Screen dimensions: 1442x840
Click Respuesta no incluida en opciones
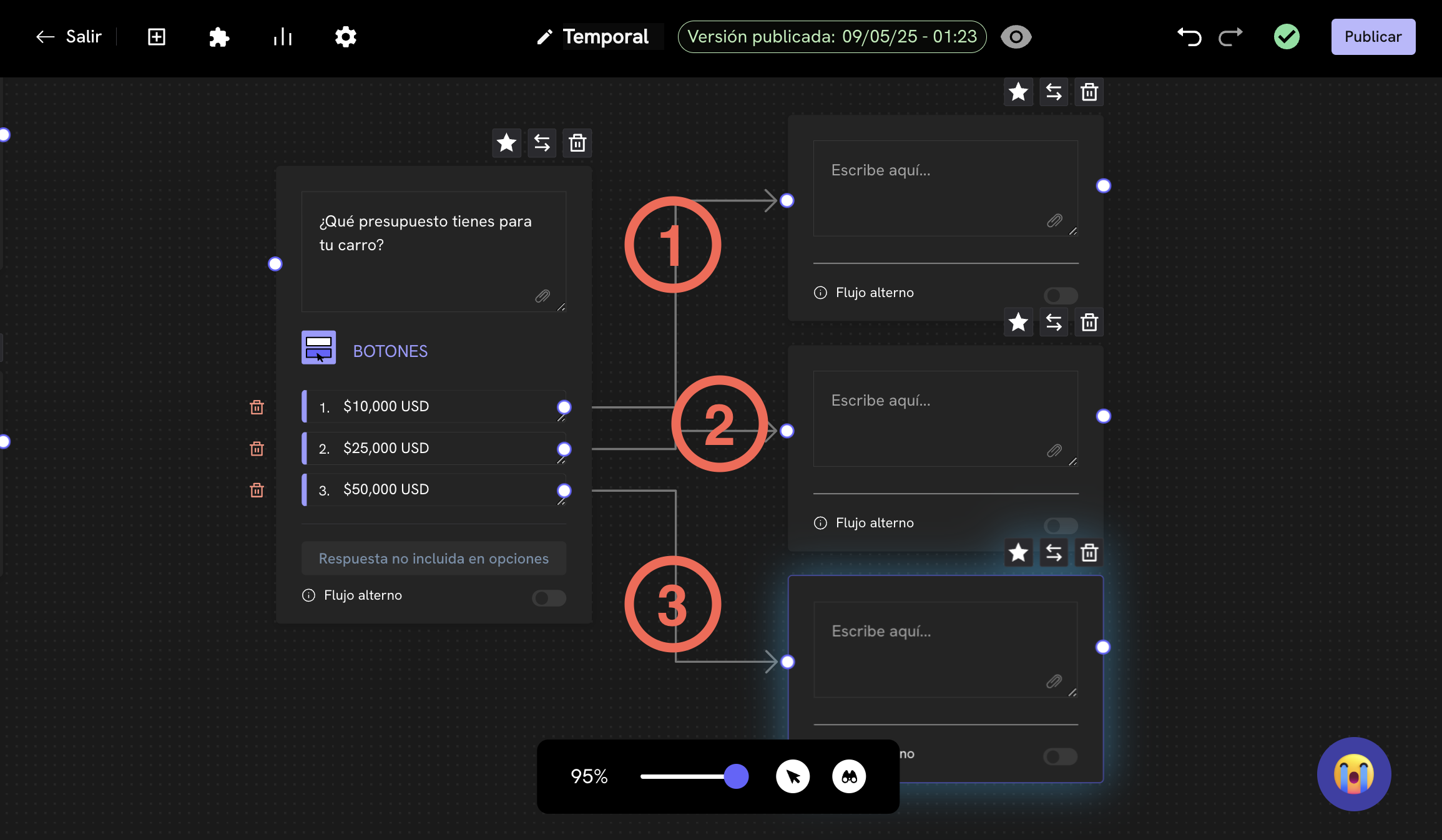point(433,559)
